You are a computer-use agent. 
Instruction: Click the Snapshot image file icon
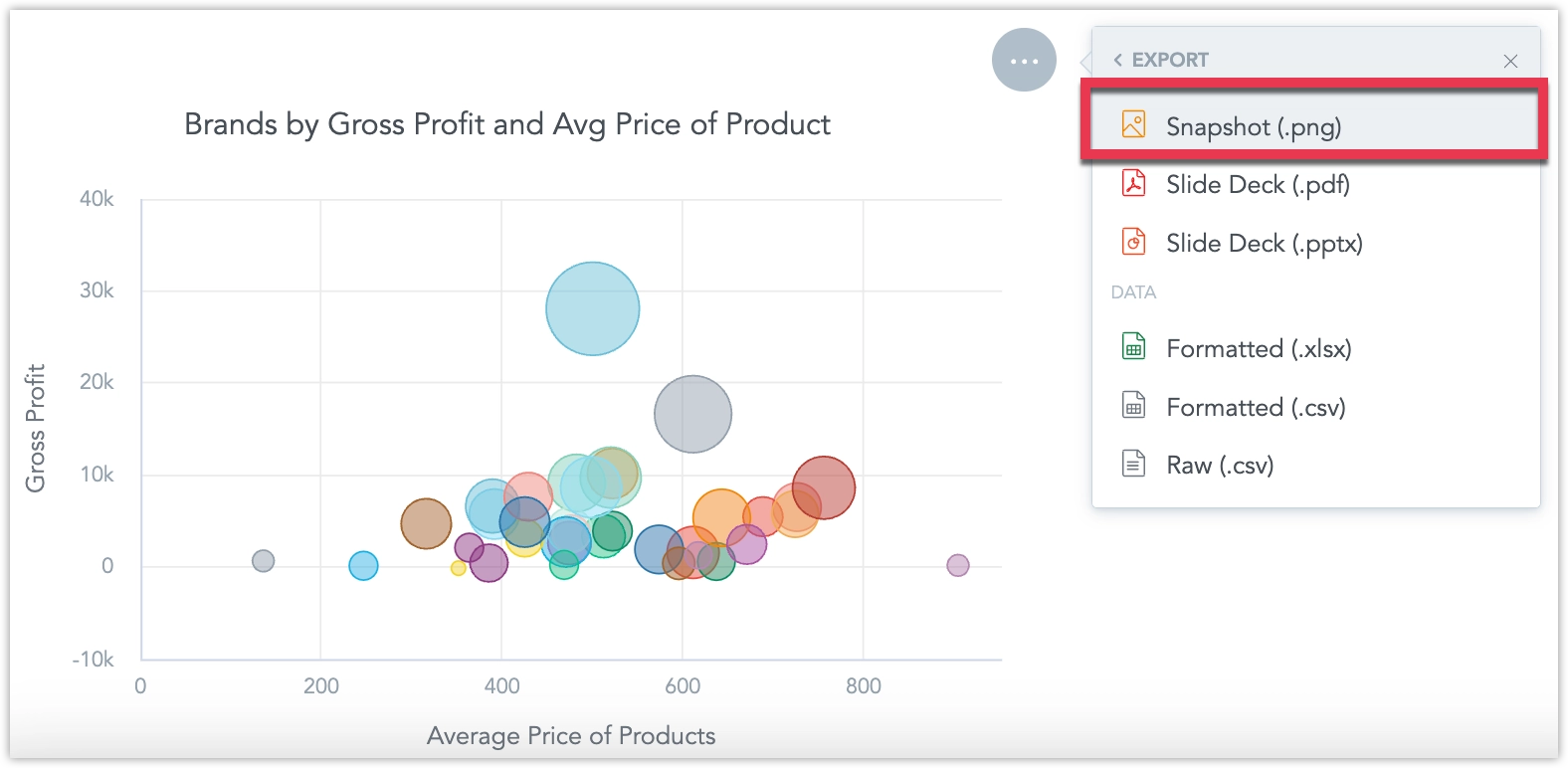point(1133,124)
